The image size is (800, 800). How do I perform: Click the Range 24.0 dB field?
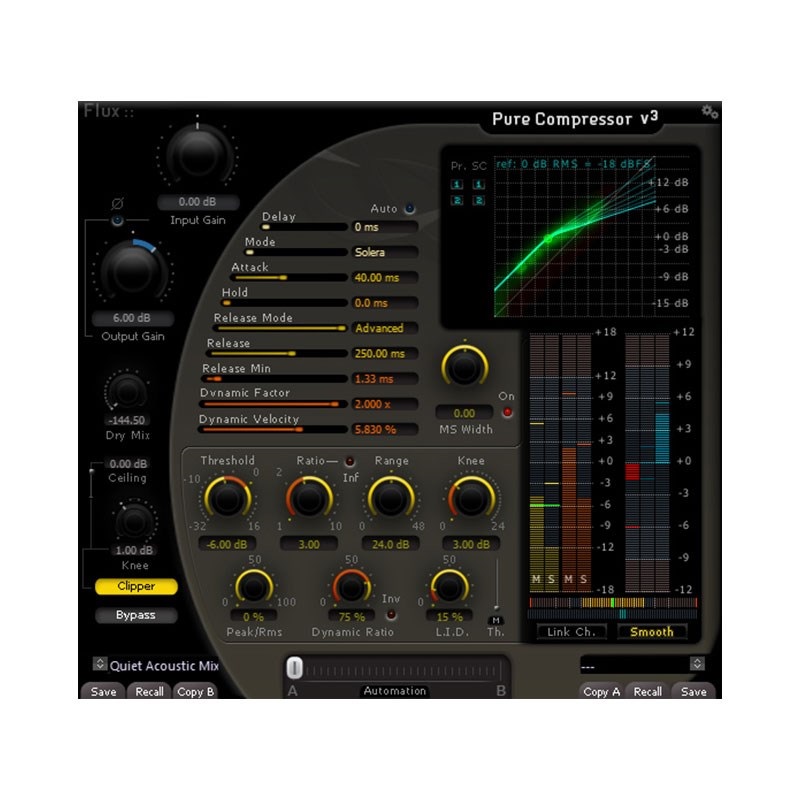(390, 544)
